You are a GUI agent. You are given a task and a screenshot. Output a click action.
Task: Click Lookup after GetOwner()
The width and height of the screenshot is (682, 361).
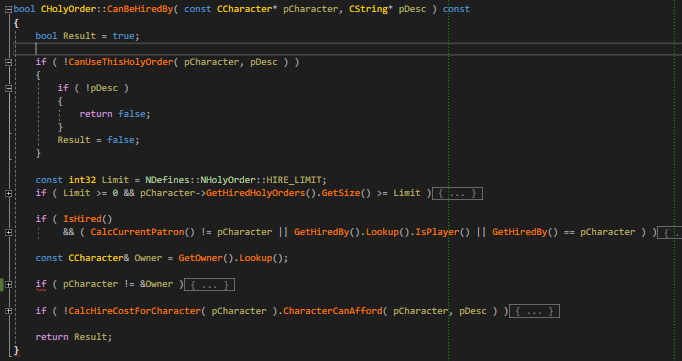pos(256,258)
